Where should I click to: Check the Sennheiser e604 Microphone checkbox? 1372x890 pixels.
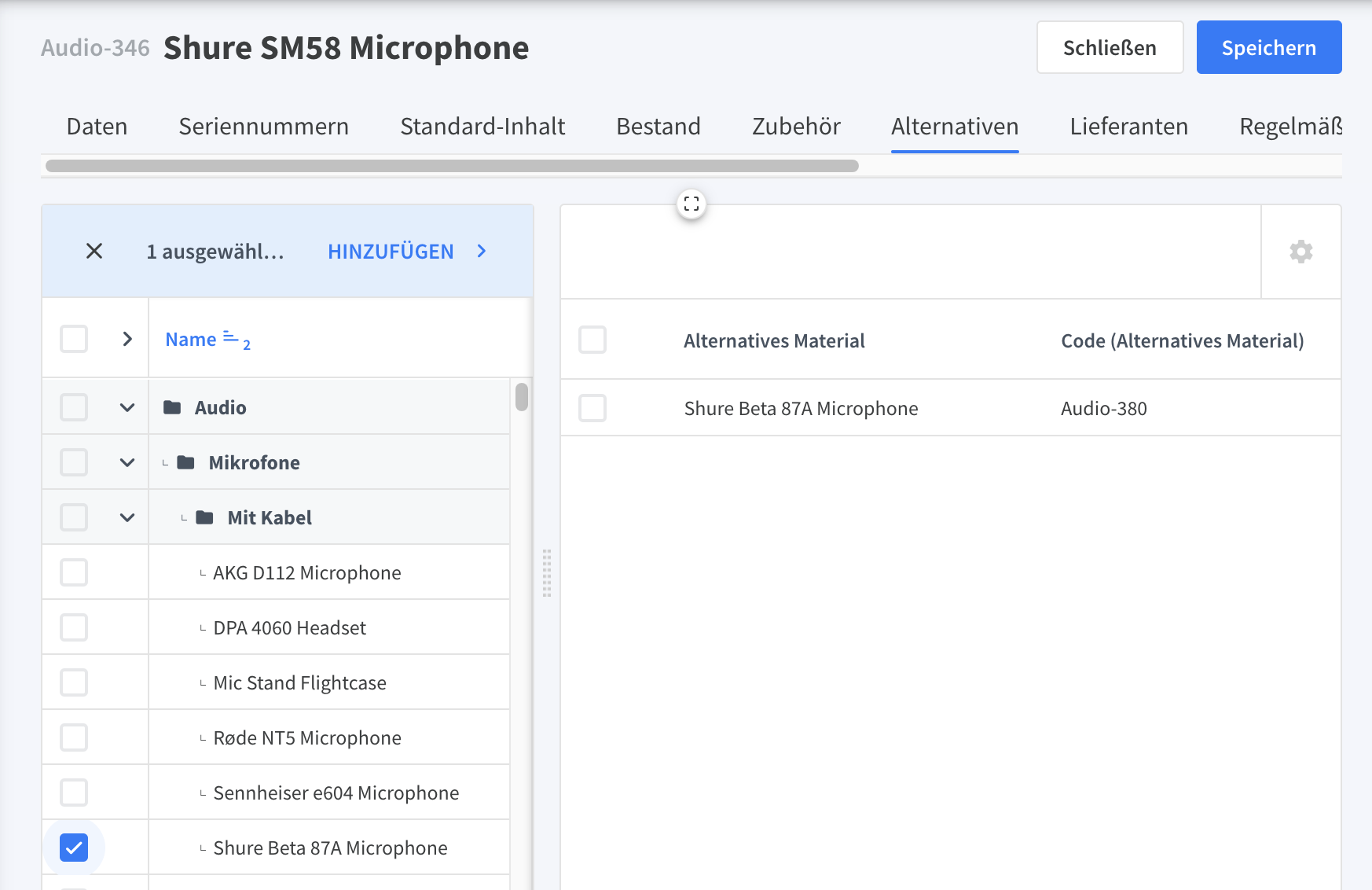pos(74,793)
